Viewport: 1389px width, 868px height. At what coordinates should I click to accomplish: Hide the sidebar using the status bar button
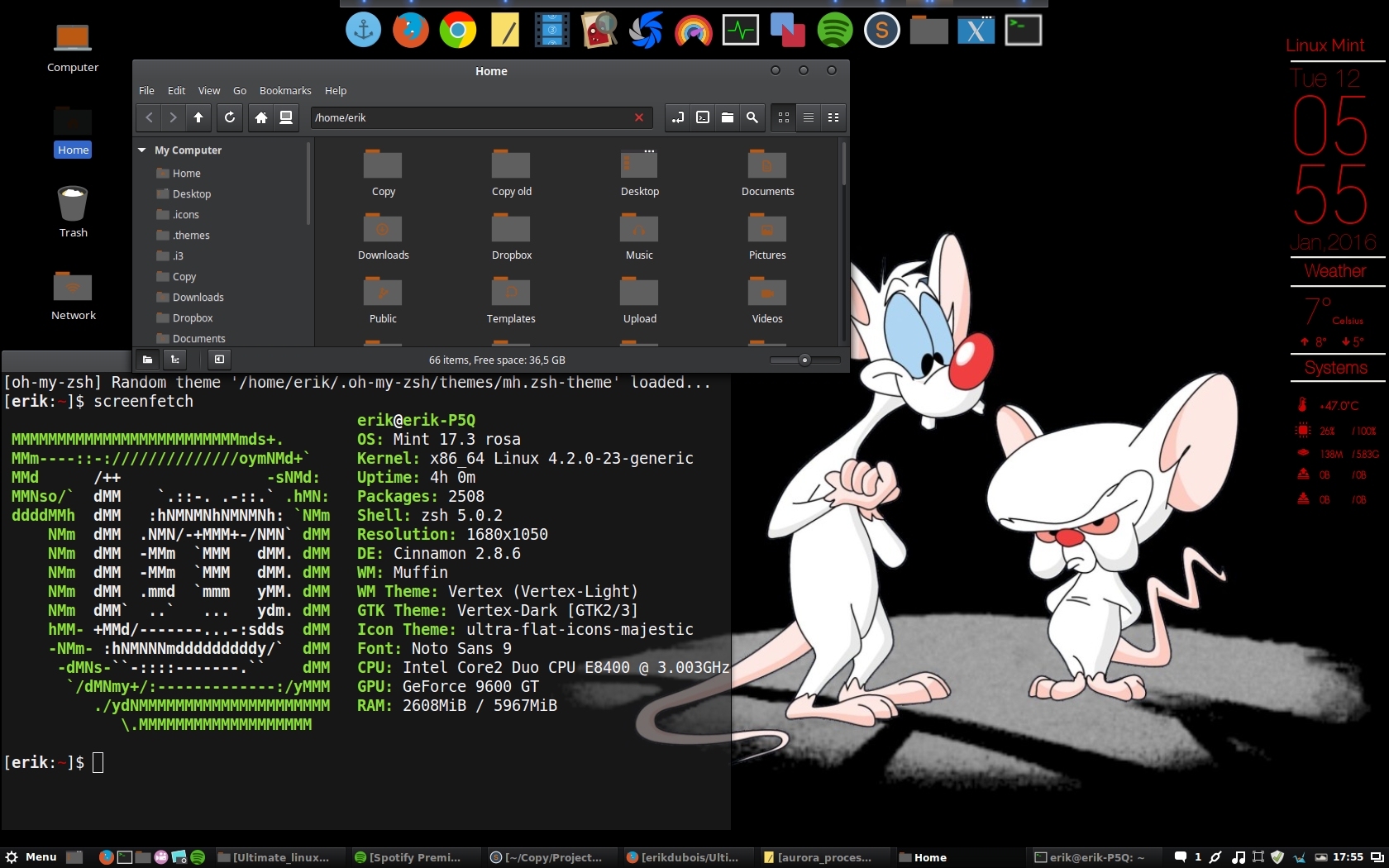219,360
